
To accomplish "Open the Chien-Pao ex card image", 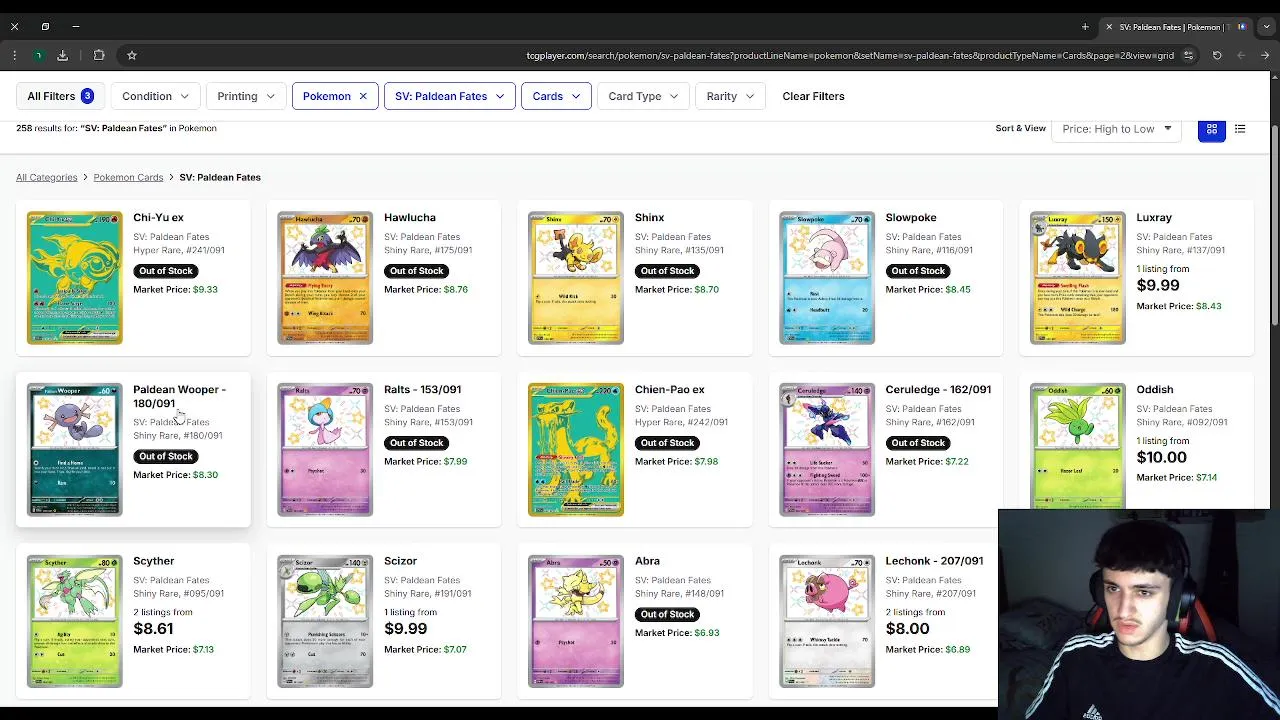I will pyautogui.click(x=576, y=449).
